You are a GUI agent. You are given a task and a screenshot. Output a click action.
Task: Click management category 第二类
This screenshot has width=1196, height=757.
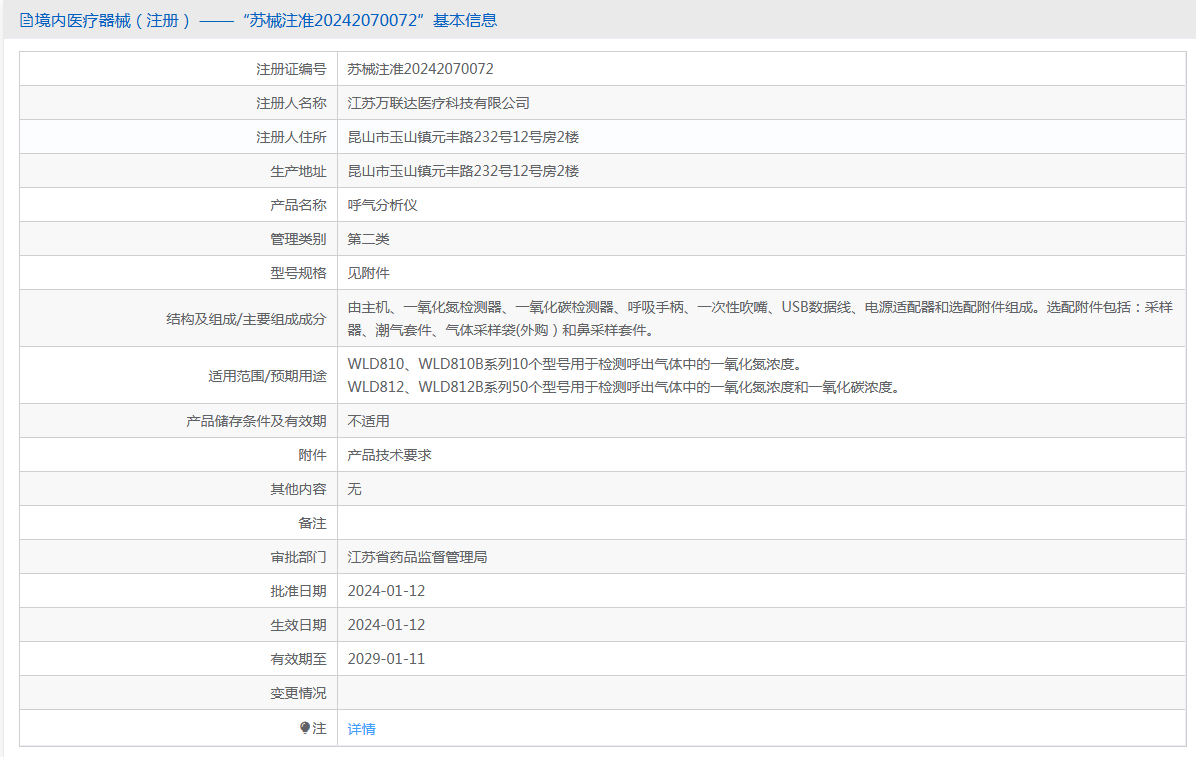pyautogui.click(x=368, y=239)
